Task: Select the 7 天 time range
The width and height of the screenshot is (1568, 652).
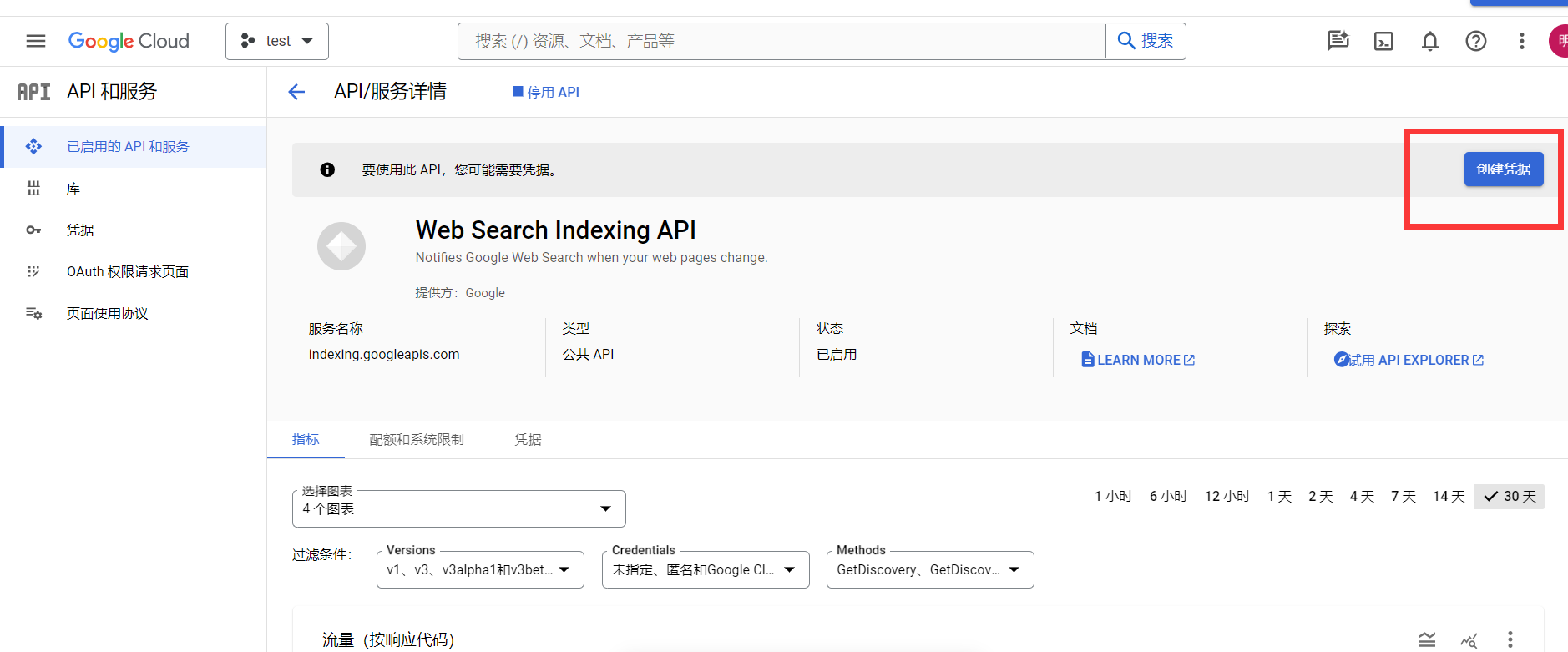Action: (x=1404, y=497)
